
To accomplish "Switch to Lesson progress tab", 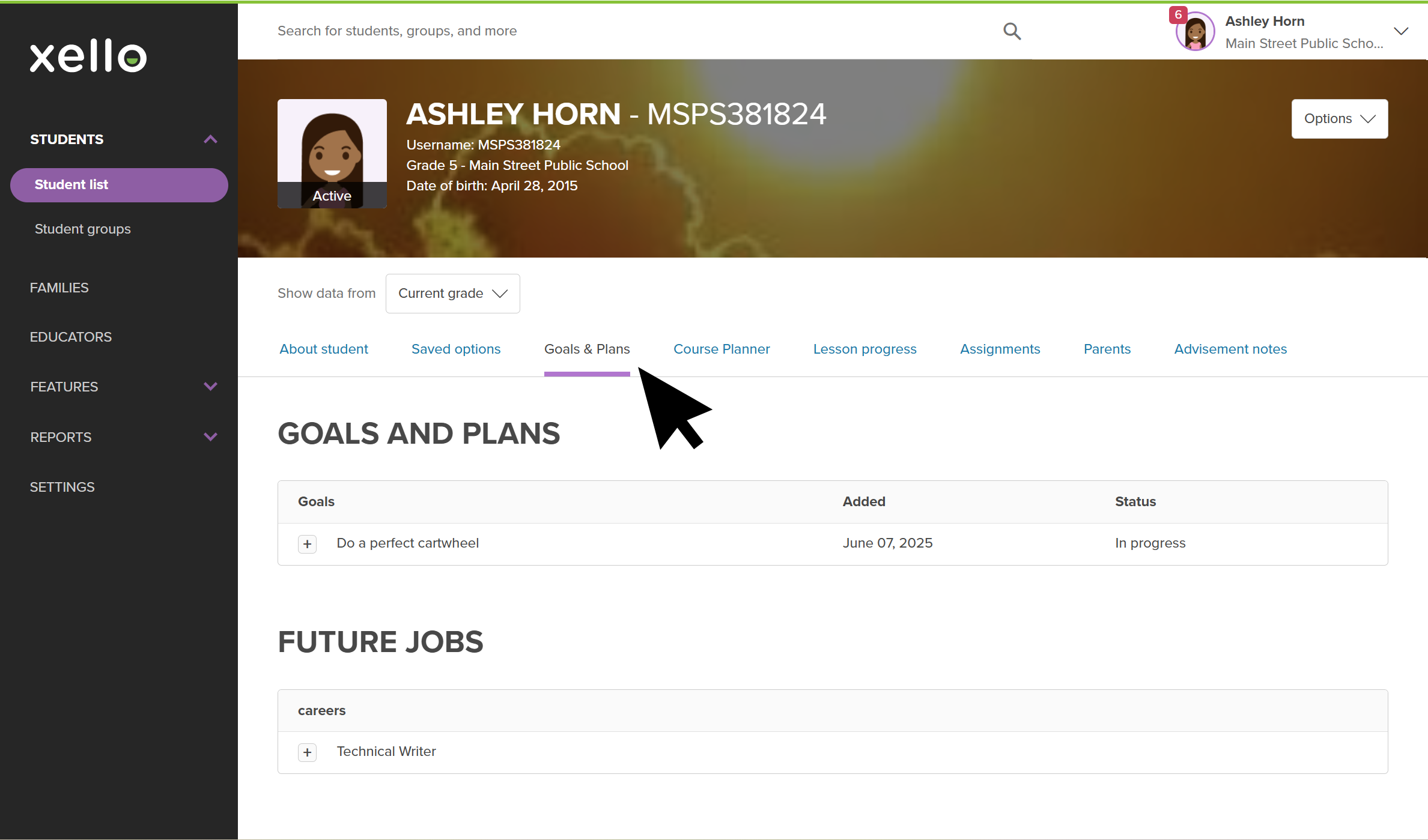I will (865, 349).
